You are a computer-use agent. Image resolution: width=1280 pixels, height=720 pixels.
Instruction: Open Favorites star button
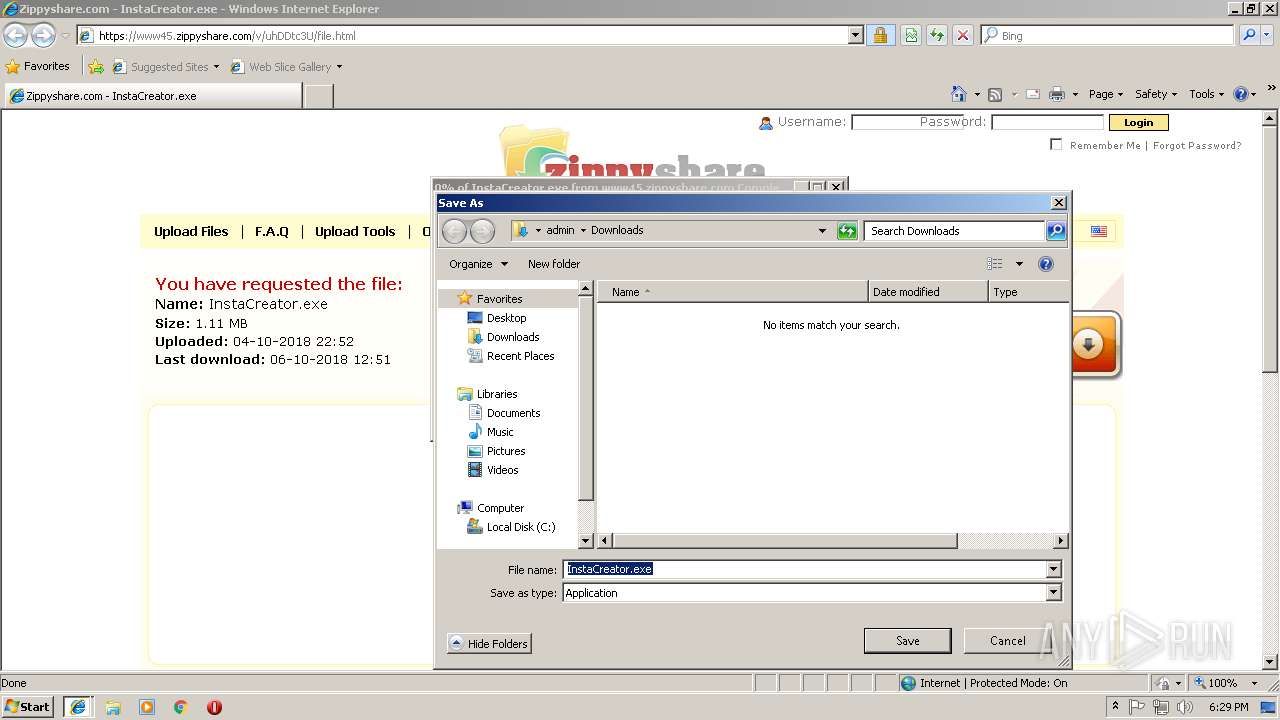click(38, 66)
